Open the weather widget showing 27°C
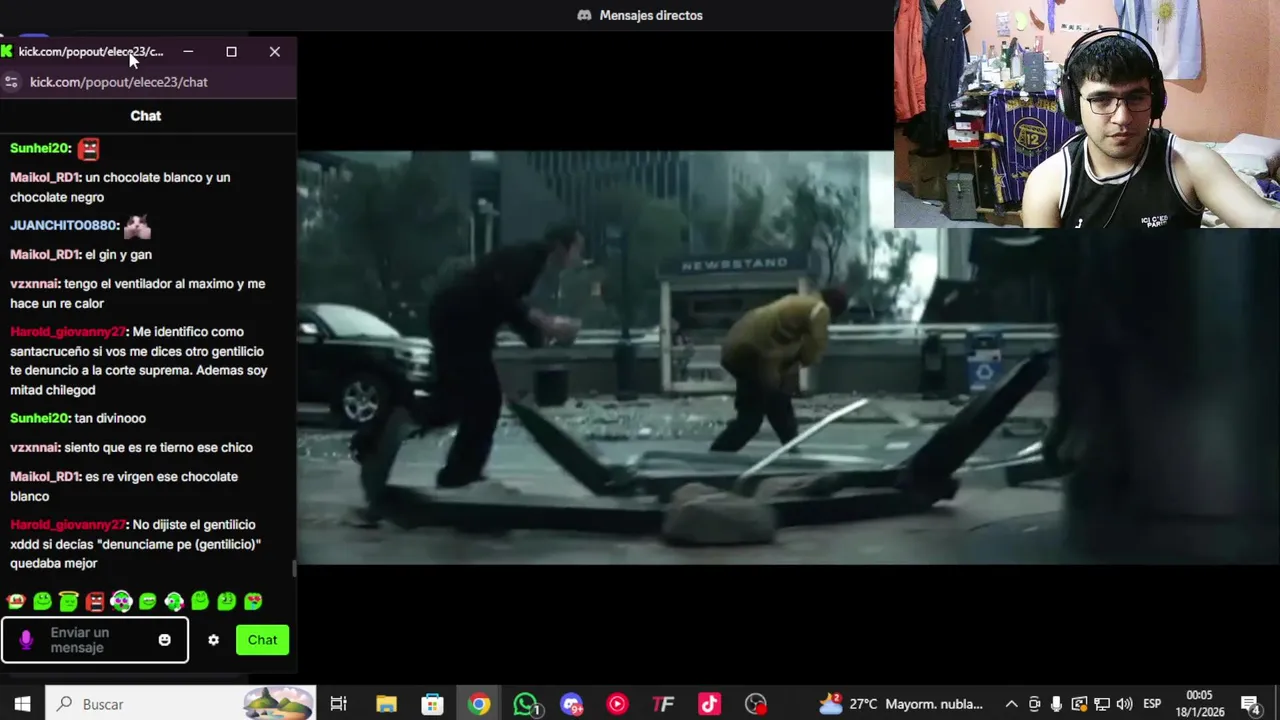Image resolution: width=1280 pixels, height=720 pixels. coord(901,704)
